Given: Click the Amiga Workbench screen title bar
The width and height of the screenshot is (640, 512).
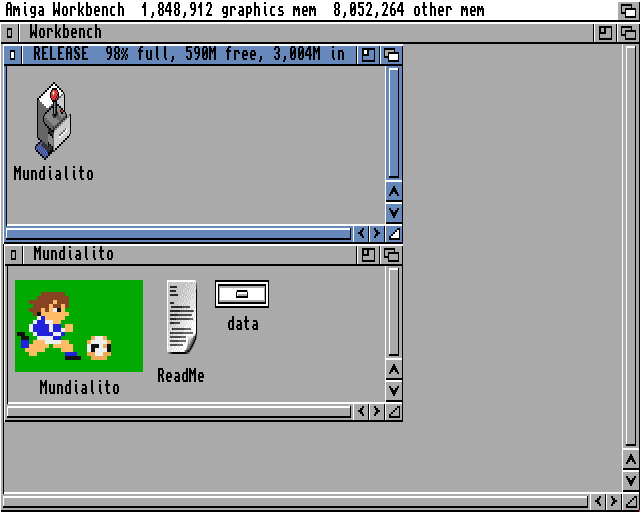Looking at the screenshot, I should point(309,10).
